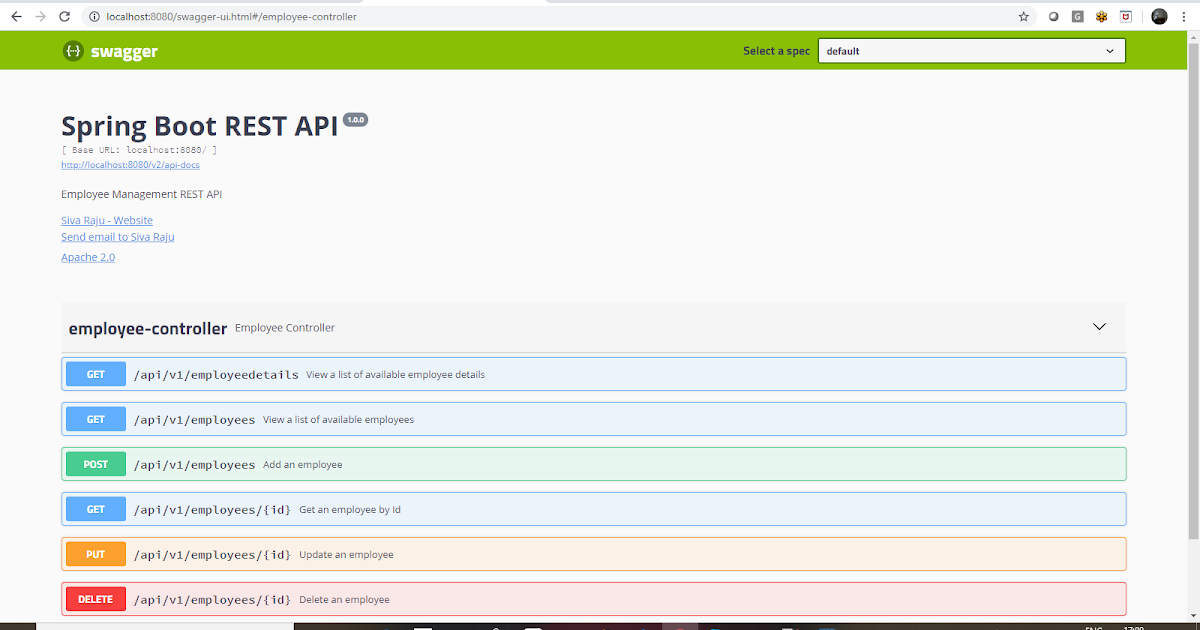Click the orange flower-shaped extension icon
1200x630 pixels.
click(x=1101, y=16)
